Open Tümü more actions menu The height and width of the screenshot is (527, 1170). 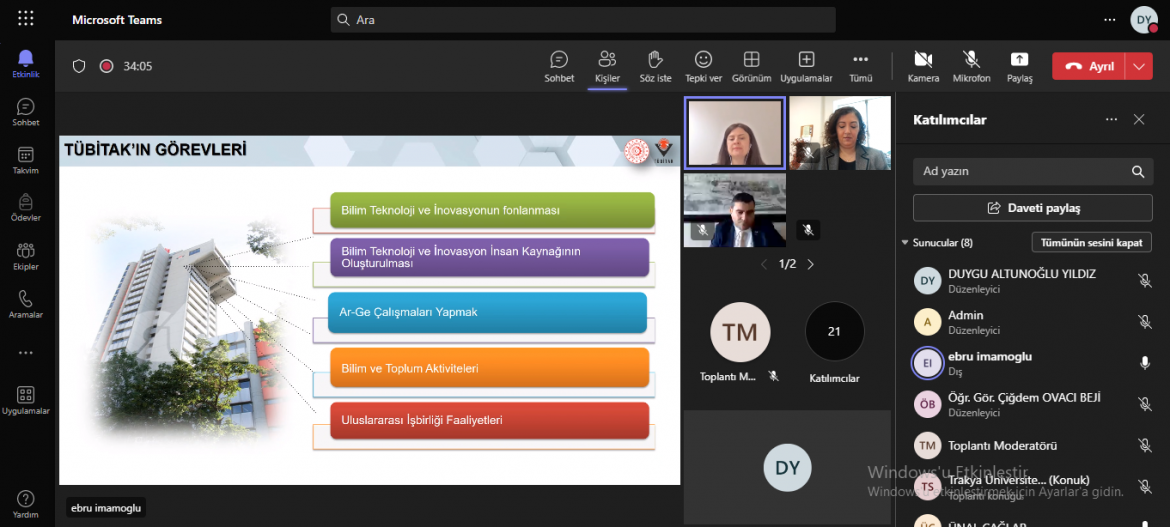860,66
